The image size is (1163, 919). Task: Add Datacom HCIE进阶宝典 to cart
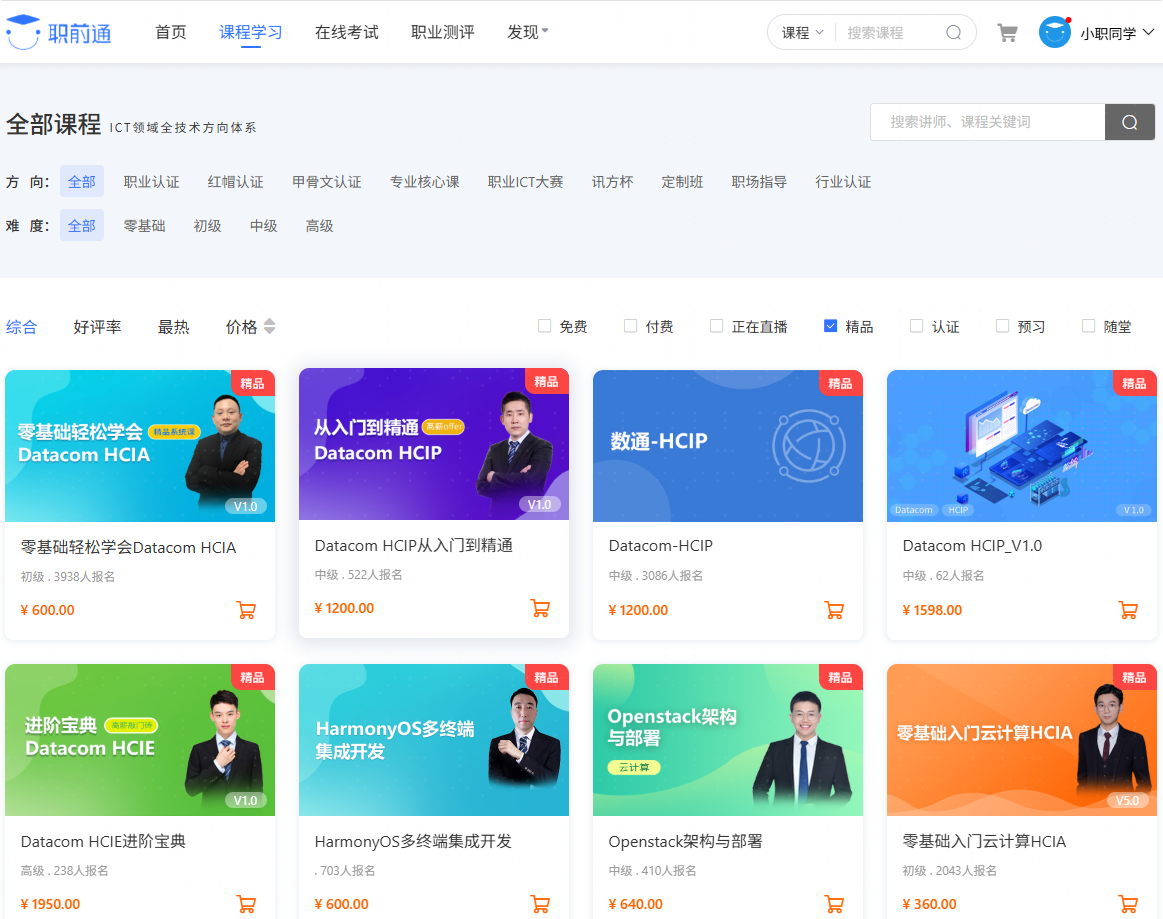(x=246, y=904)
